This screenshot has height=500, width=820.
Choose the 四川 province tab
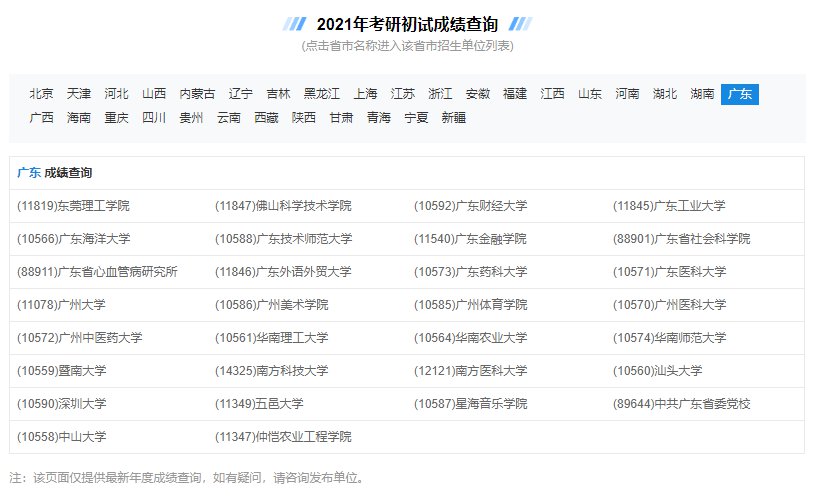click(x=154, y=118)
